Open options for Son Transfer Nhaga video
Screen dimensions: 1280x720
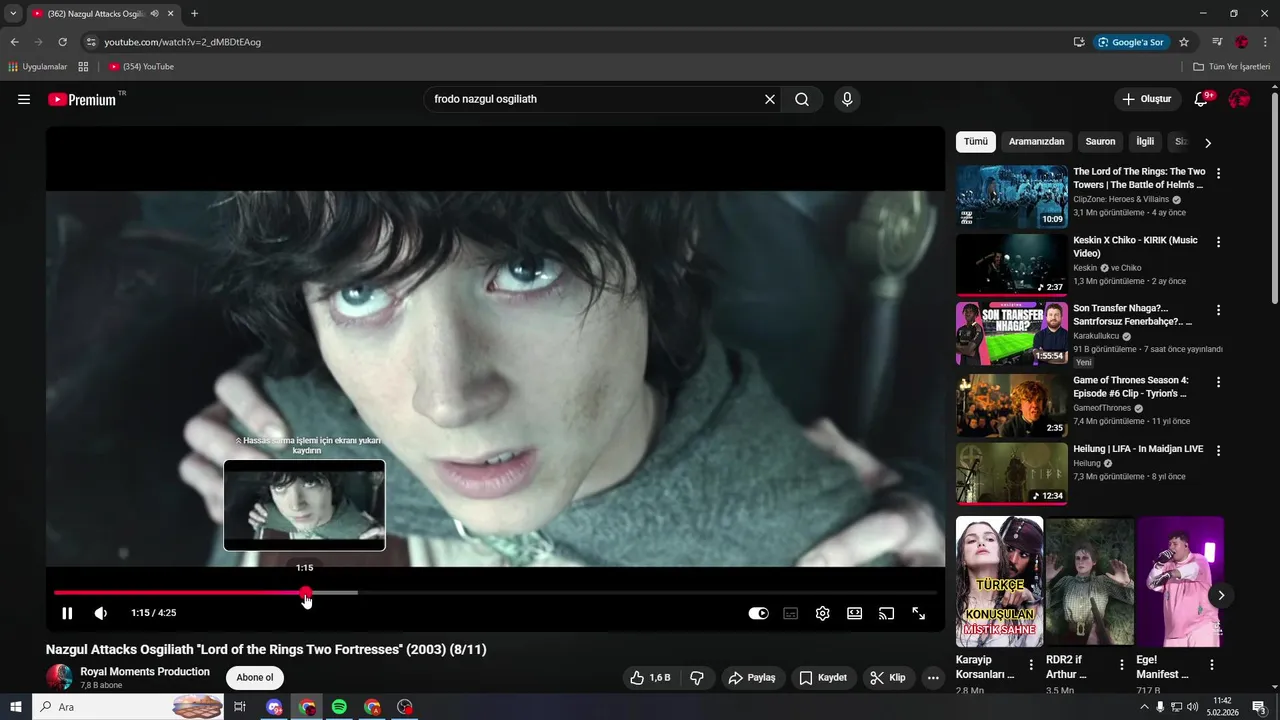[x=1218, y=310]
